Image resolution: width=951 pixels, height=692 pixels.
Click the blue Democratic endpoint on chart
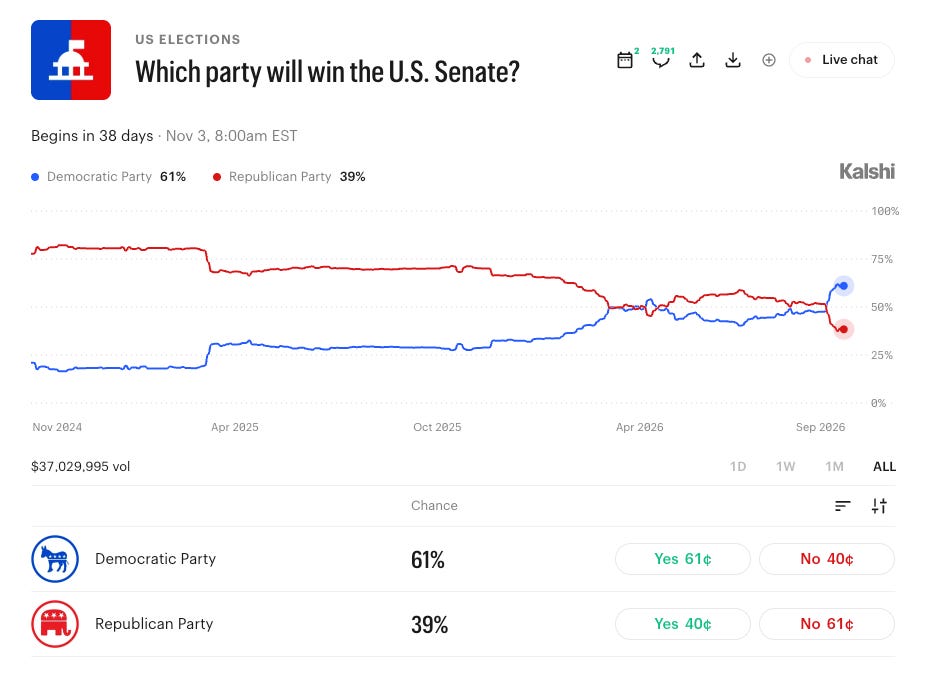pos(843,286)
